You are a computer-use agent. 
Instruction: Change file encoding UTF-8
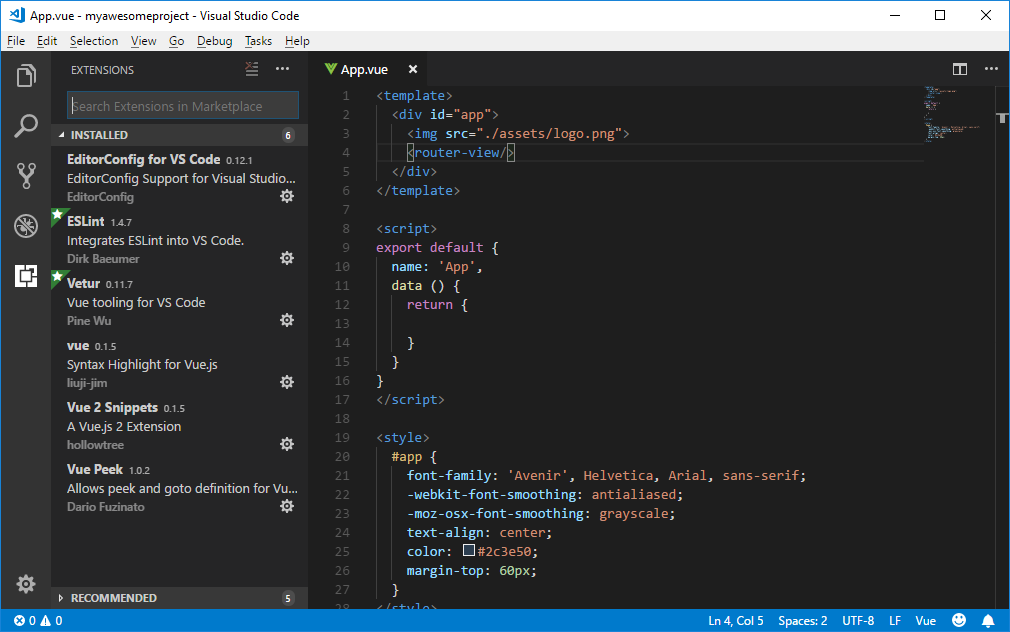(858, 620)
